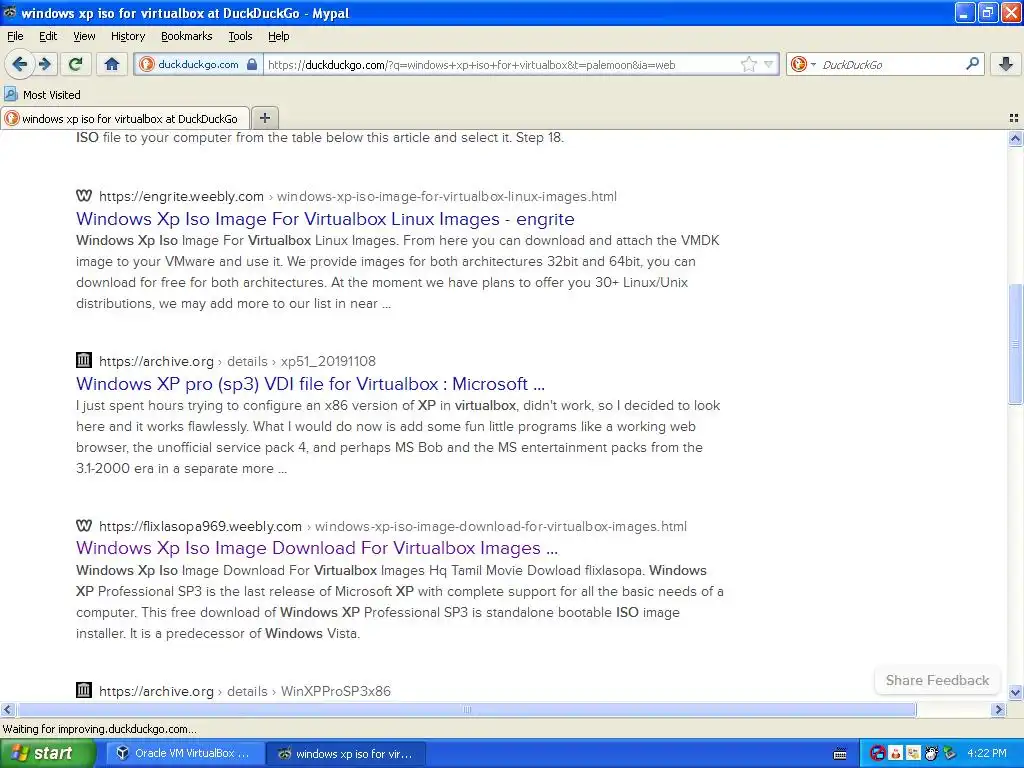Click the archive.org xp51_20191108 URL
This screenshot has width=1024, height=768.
[x=237, y=361]
